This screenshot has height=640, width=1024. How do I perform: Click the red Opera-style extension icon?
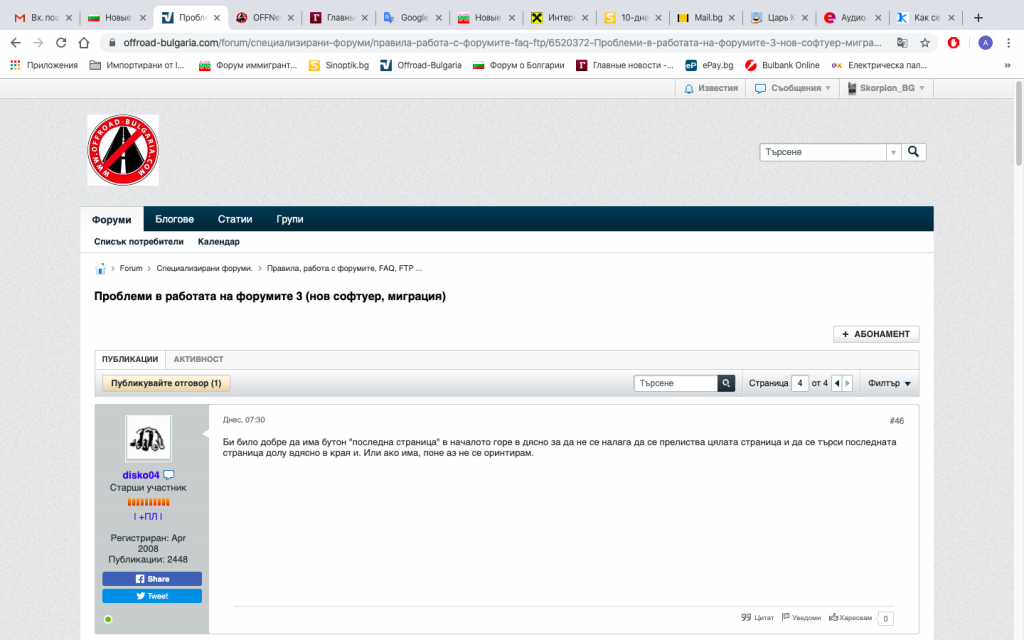(953, 42)
